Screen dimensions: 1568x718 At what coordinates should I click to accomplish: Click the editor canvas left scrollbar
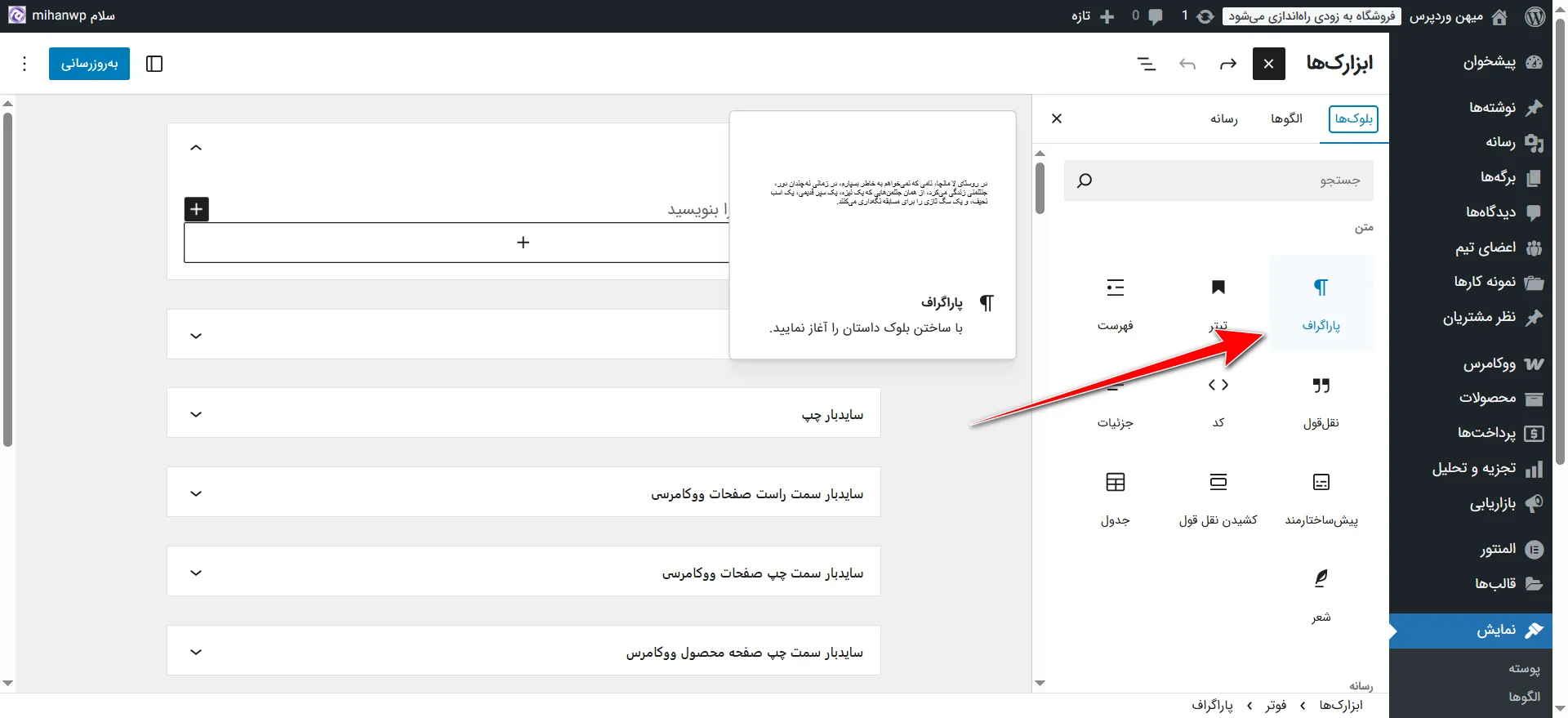click(x=7, y=279)
